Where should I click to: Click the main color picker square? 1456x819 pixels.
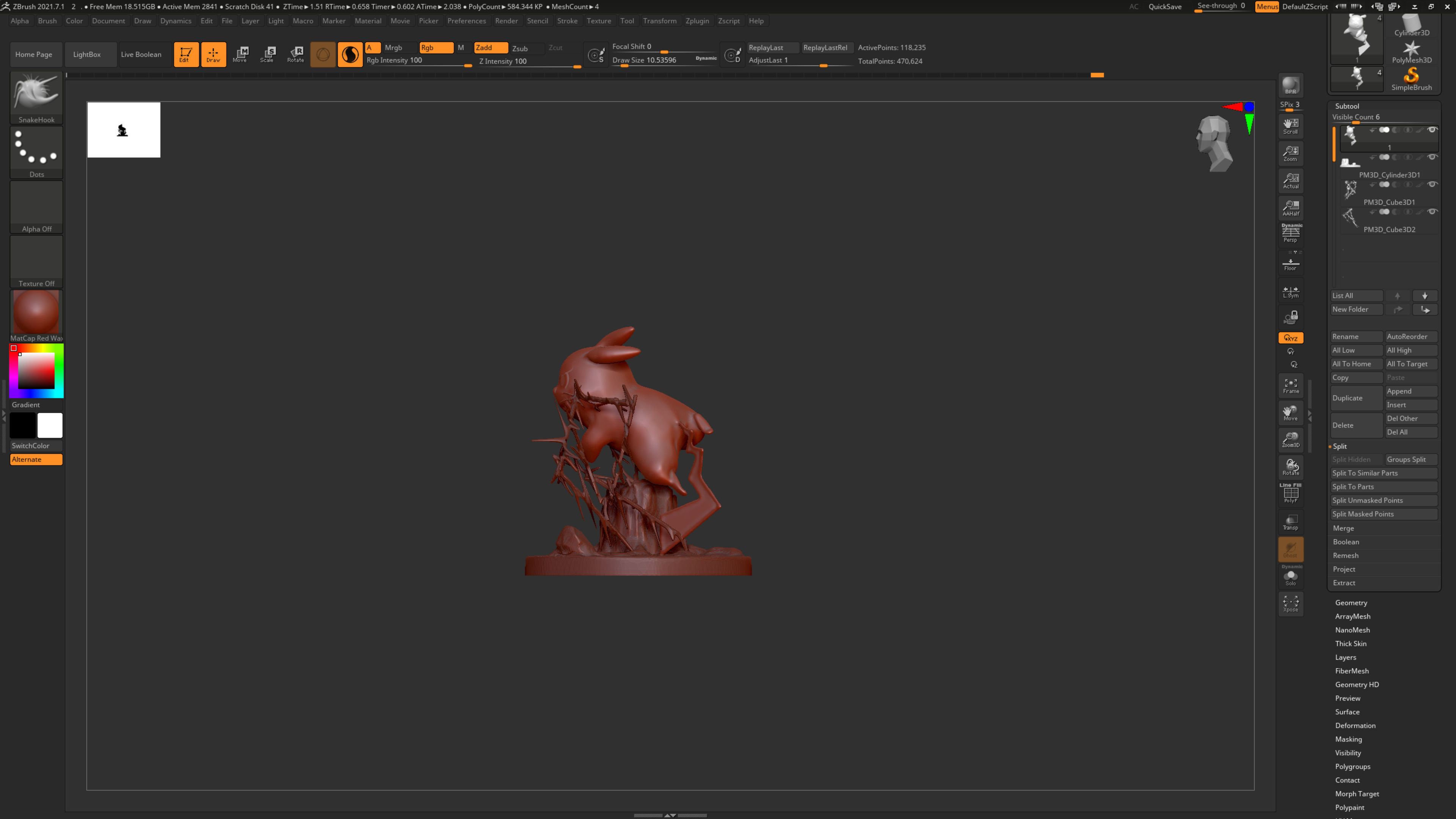point(36,371)
